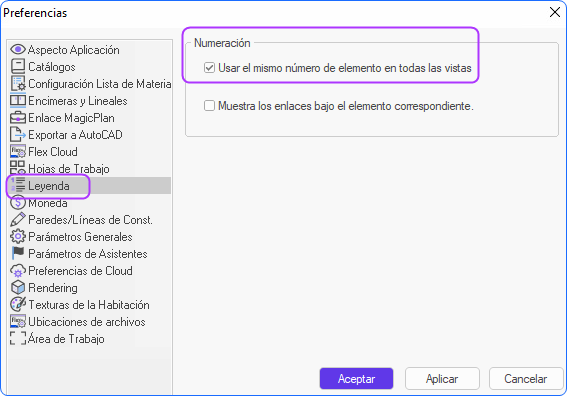567x396 pixels.
Task: Click the Leyenda label in sidebar
Action: tap(49, 186)
